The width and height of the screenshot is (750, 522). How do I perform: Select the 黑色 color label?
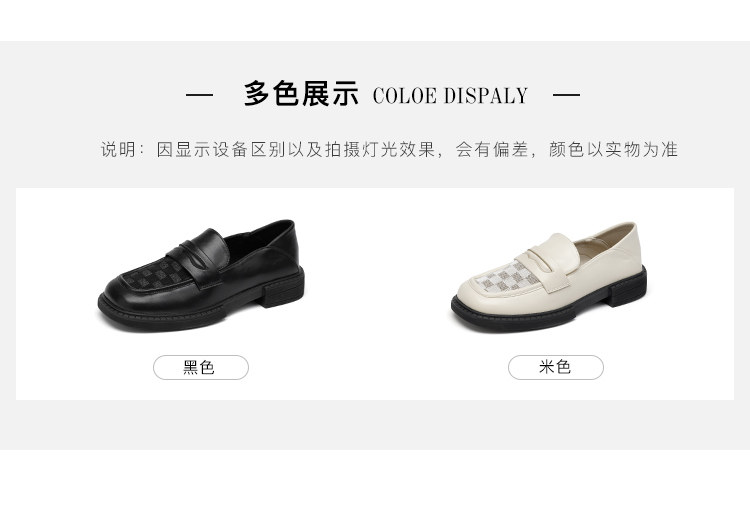[x=200, y=367]
